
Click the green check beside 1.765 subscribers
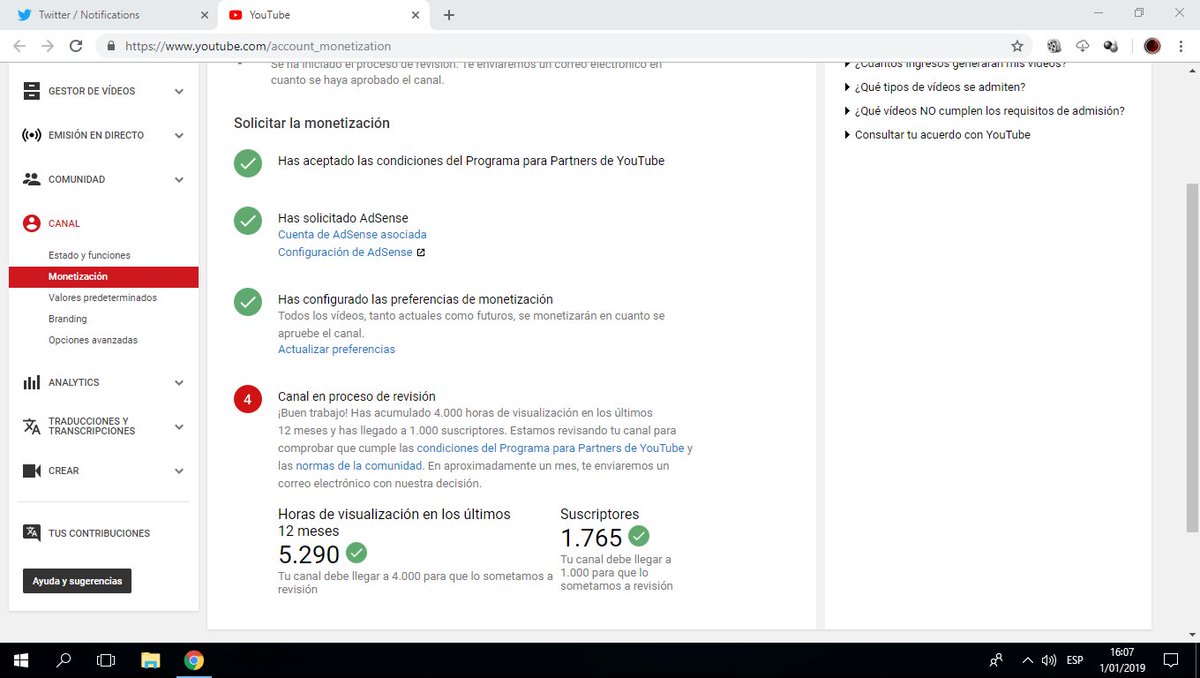click(639, 536)
